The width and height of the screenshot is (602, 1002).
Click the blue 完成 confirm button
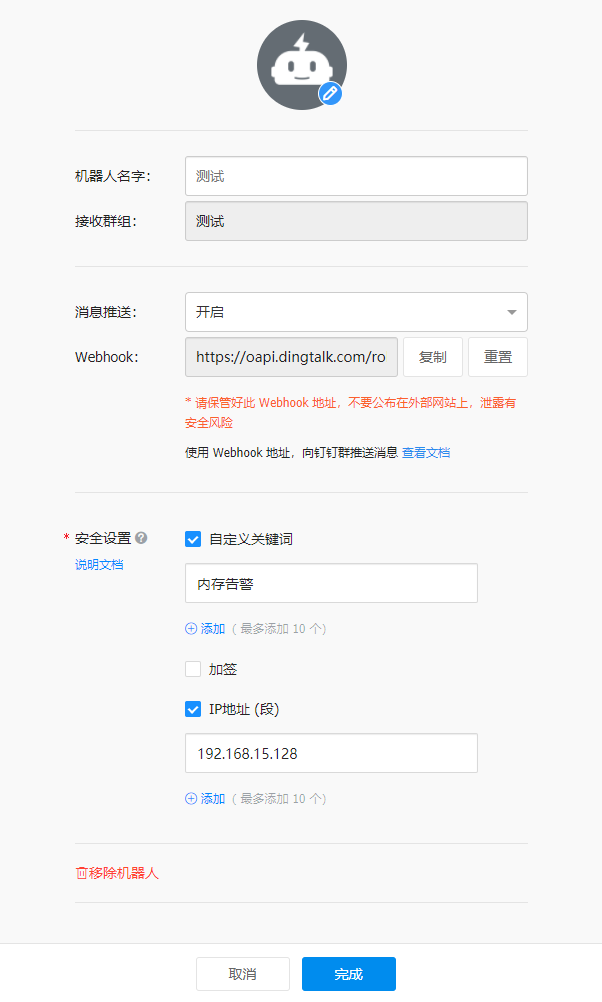click(x=348, y=973)
